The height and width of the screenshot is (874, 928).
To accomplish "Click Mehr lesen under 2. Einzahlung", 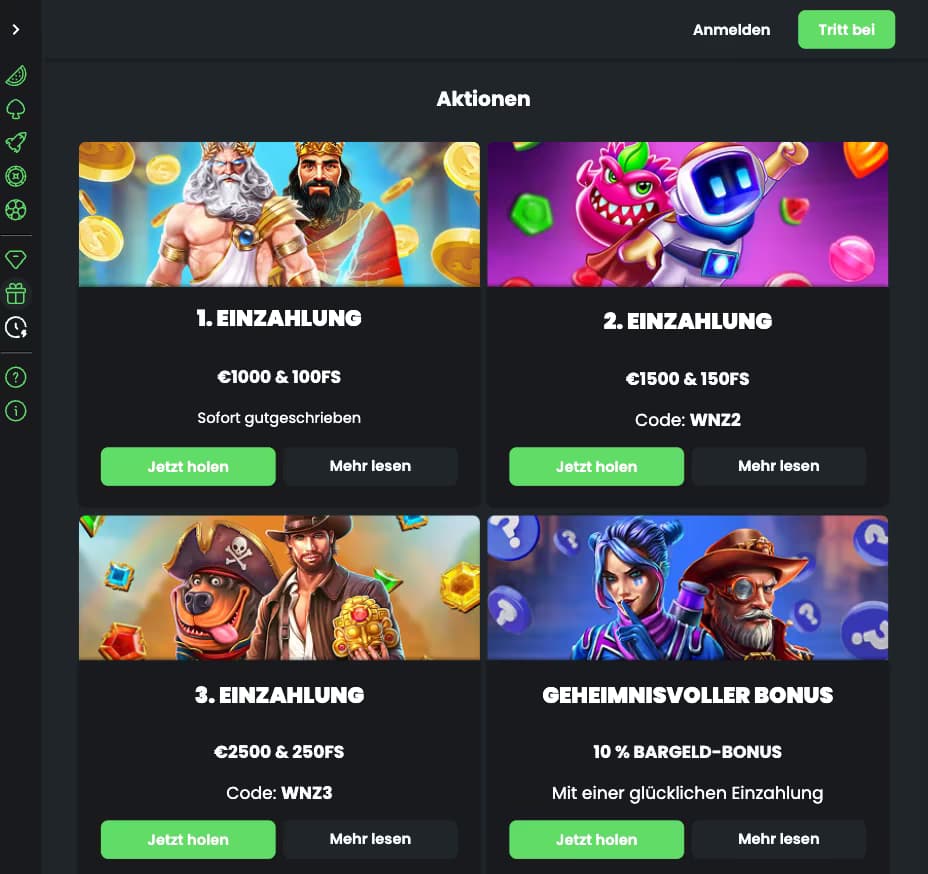I will click(779, 466).
